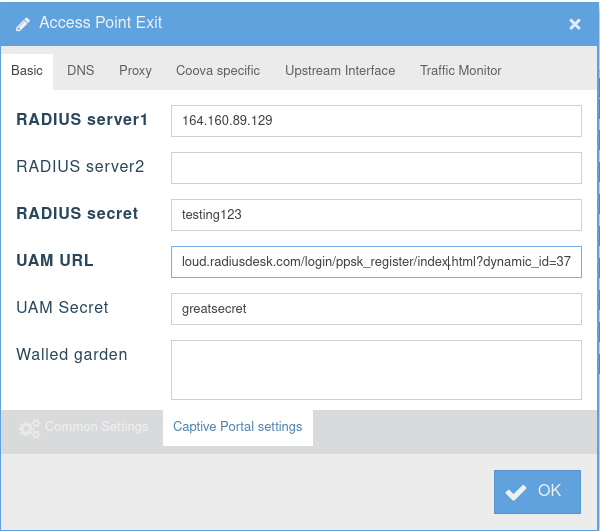This screenshot has width=600, height=531.
Task: Open the Upstream Interface tab
Action: click(x=340, y=71)
